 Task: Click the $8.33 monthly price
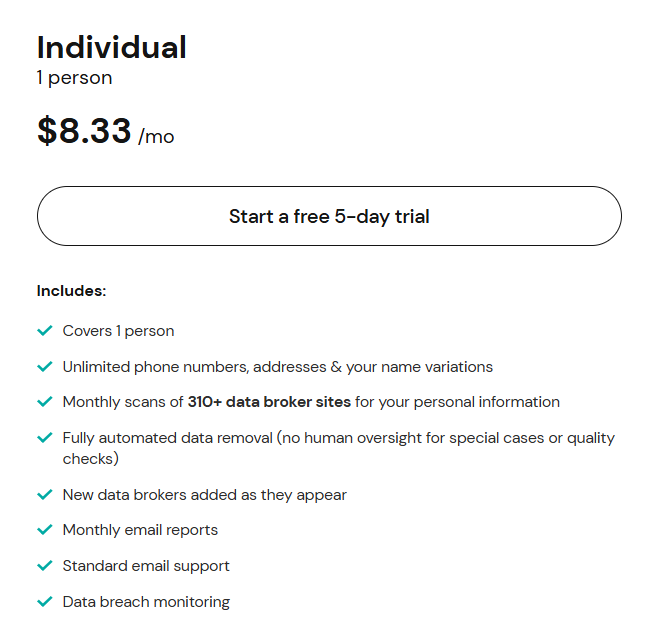pos(85,132)
